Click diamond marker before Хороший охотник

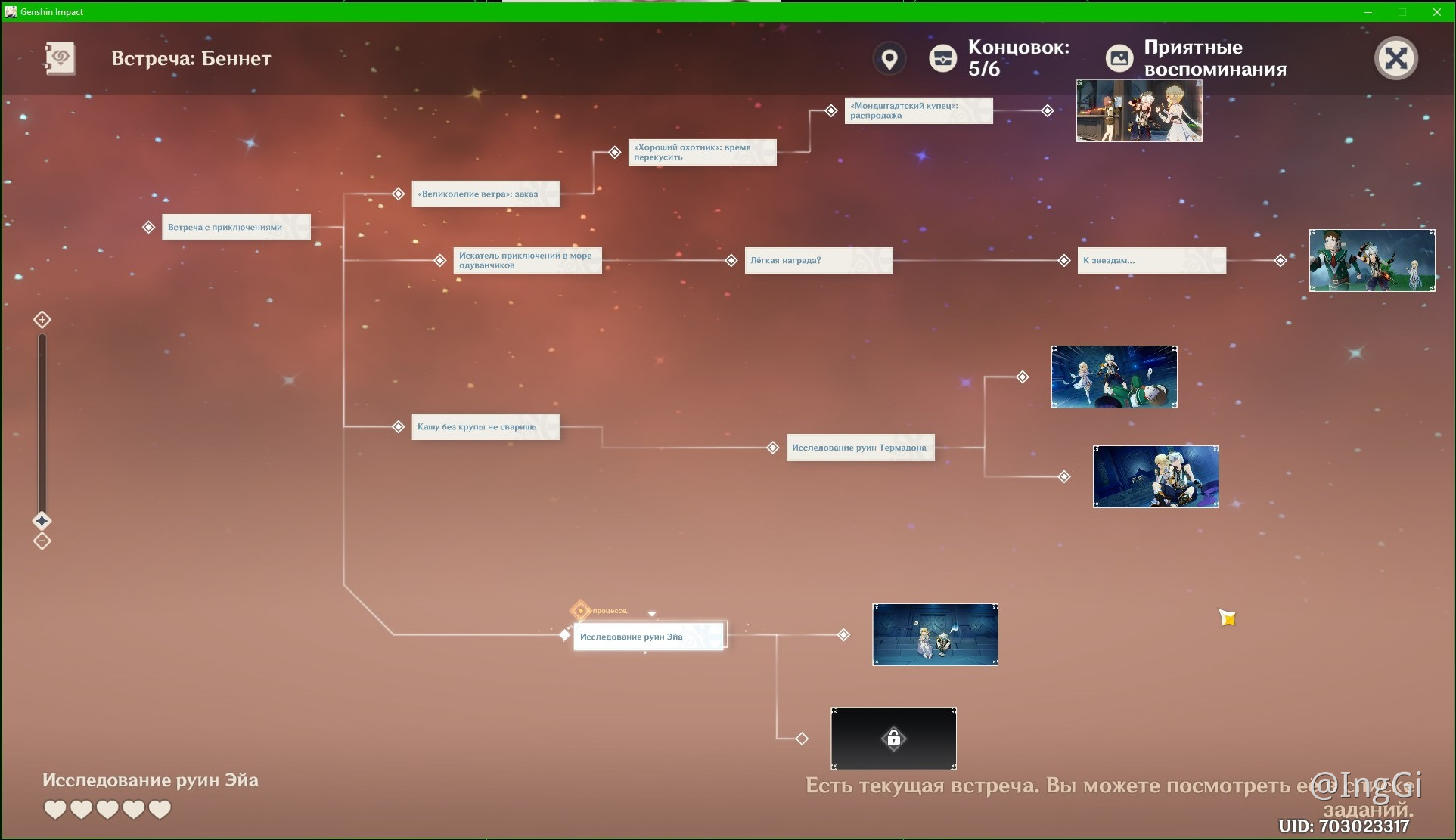click(615, 152)
